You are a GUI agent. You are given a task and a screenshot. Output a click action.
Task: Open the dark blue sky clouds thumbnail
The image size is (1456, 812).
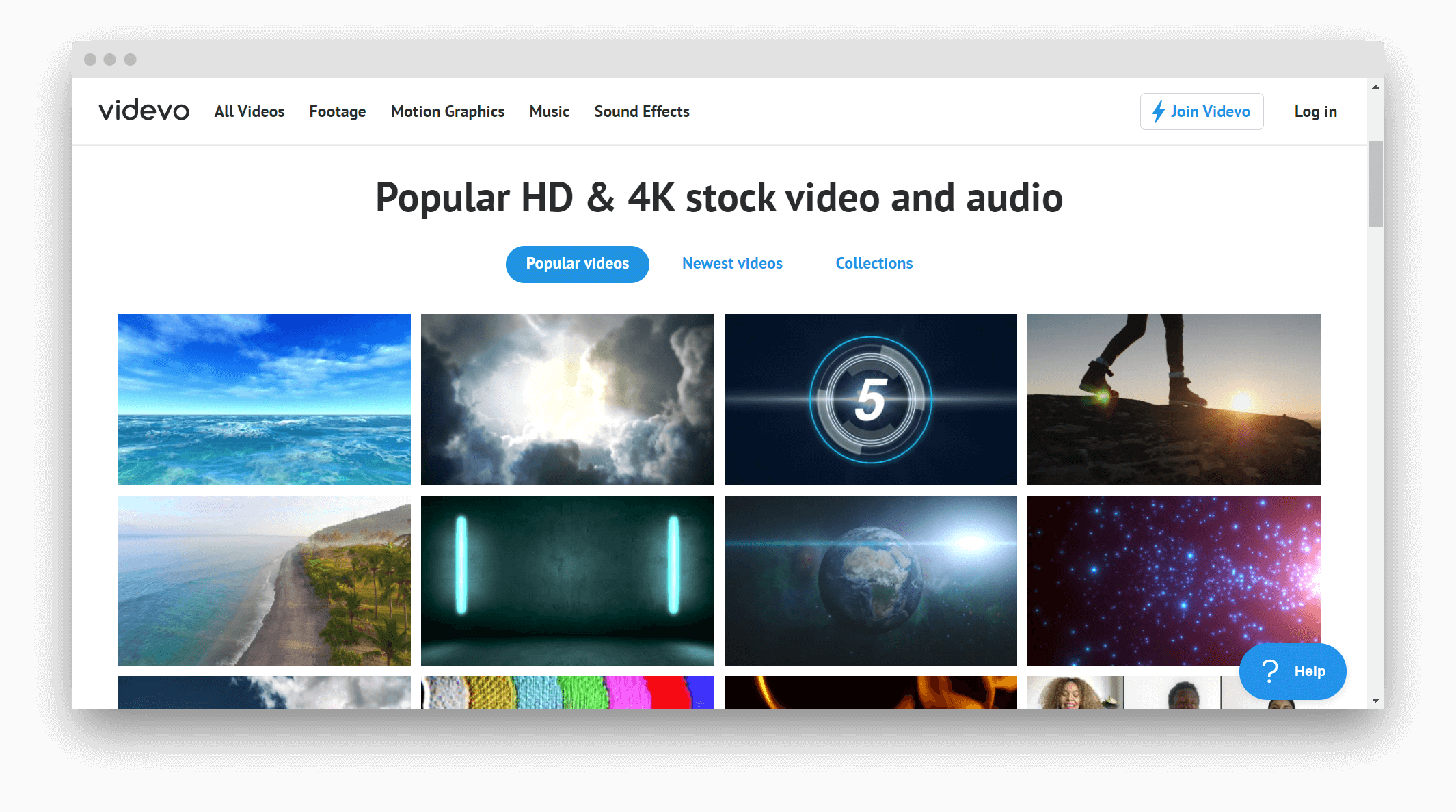point(265,692)
